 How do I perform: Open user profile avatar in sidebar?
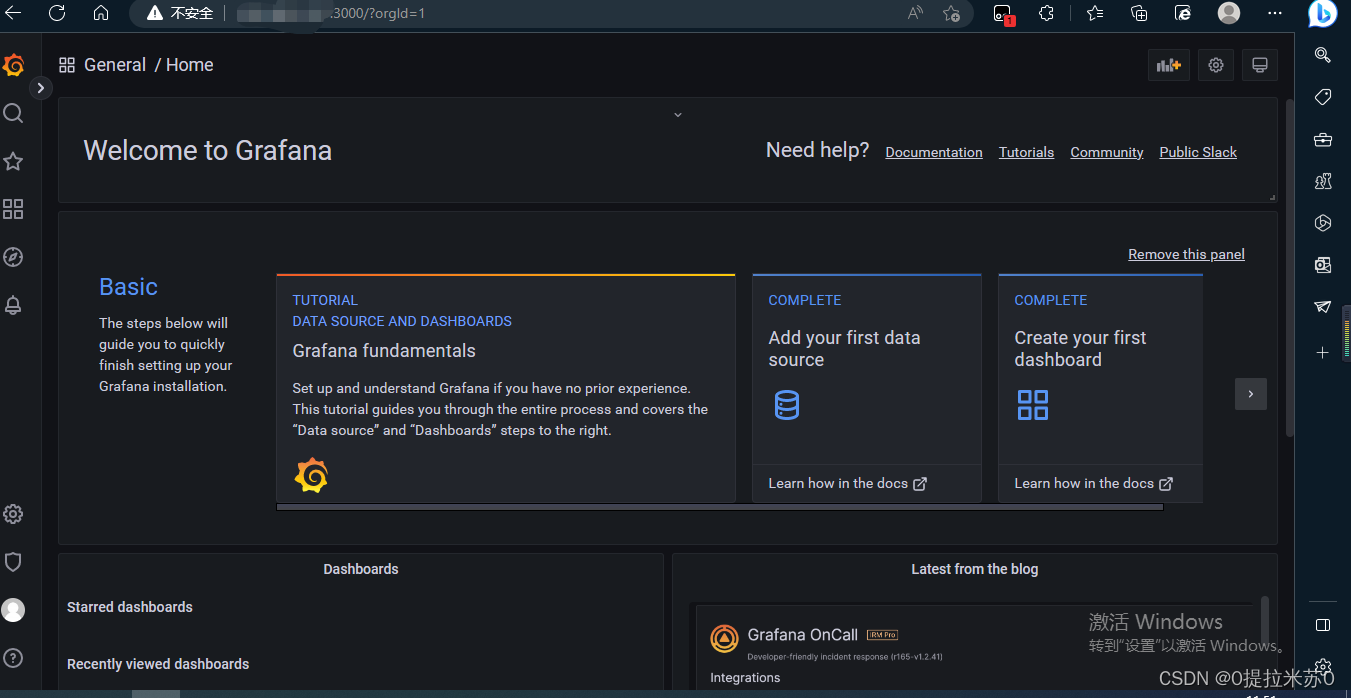[13, 610]
